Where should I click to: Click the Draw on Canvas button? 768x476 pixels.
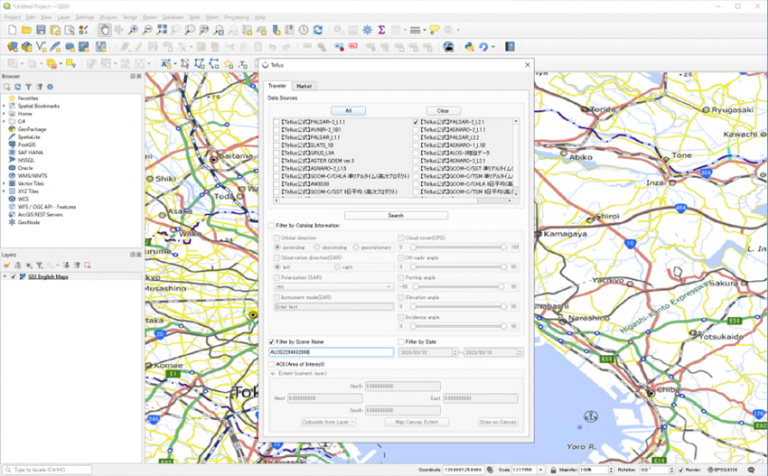click(x=498, y=422)
